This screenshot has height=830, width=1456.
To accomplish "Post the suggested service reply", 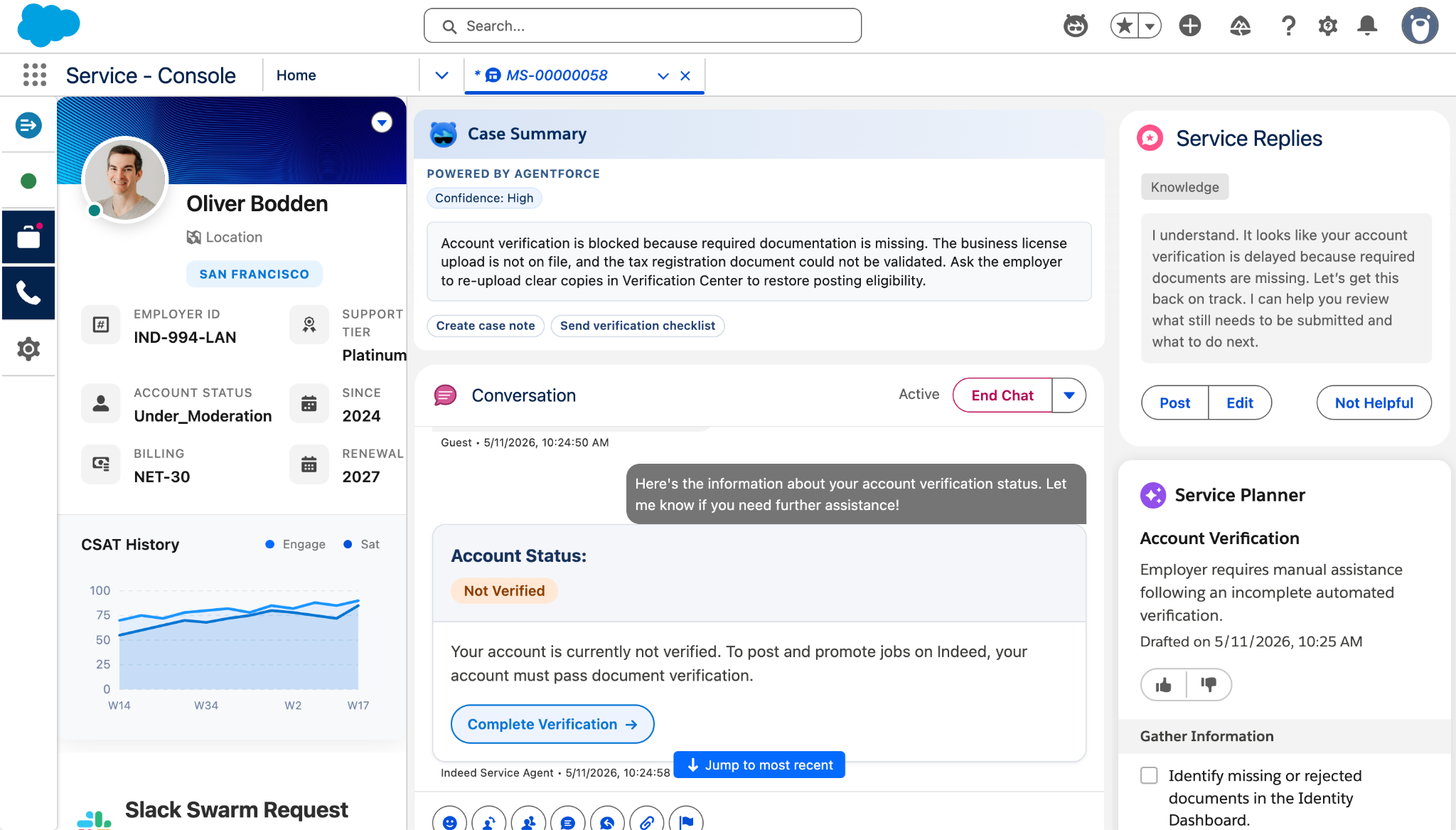I will click(x=1174, y=403).
